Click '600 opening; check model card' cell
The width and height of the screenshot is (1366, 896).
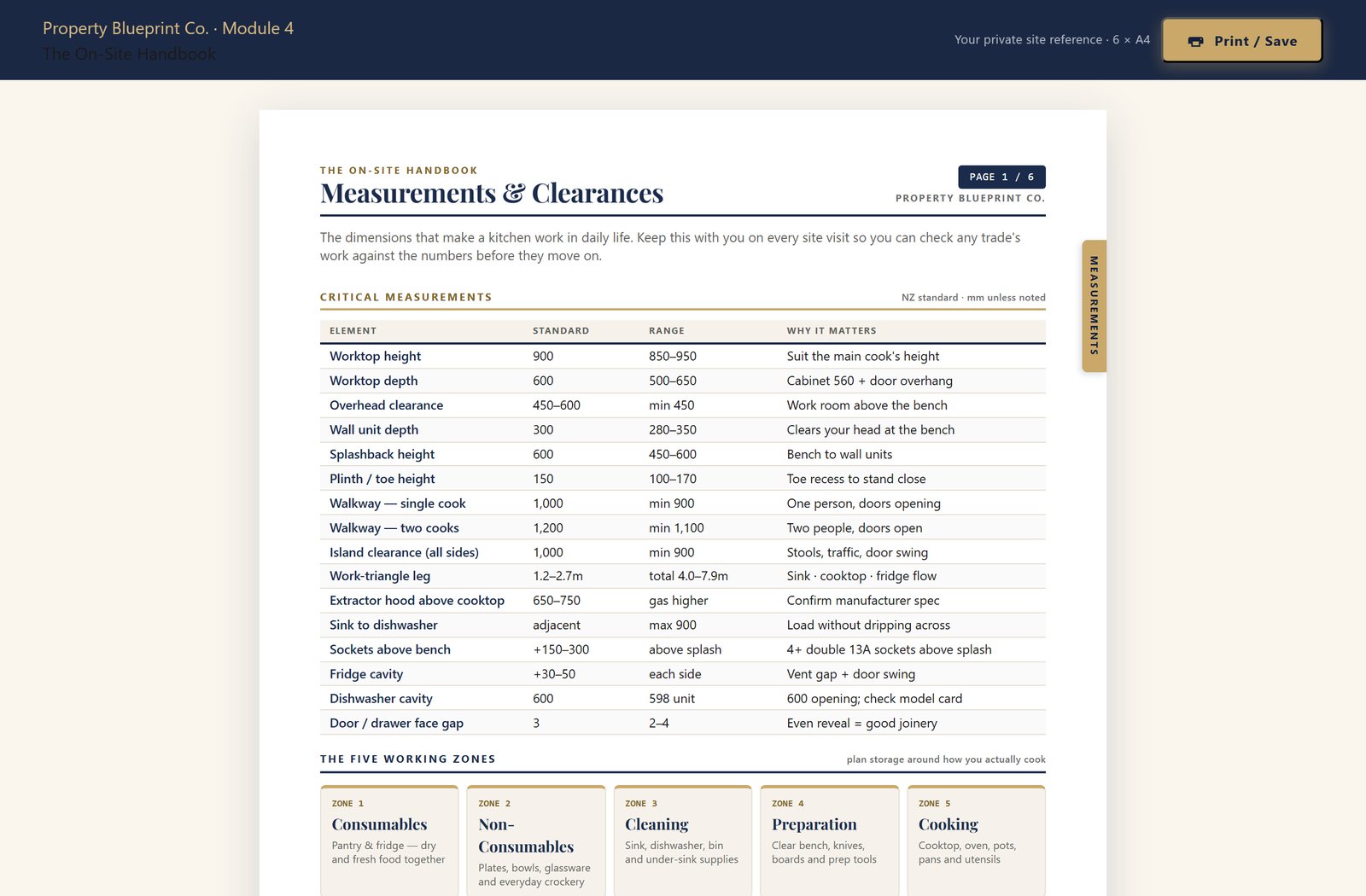pyautogui.click(x=874, y=699)
